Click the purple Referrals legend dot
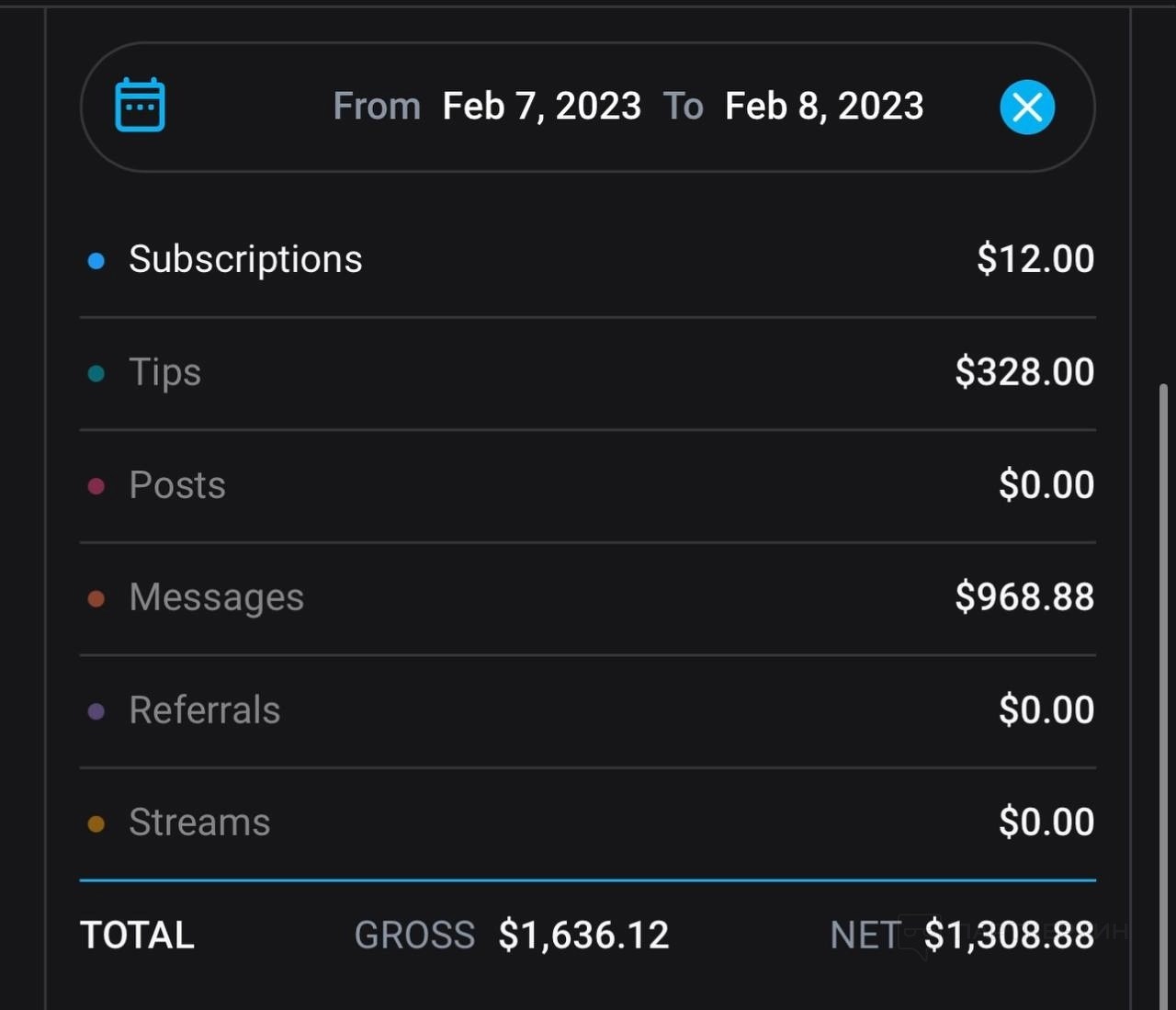The height and width of the screenshot is (1010, 1176). point(96,711)
